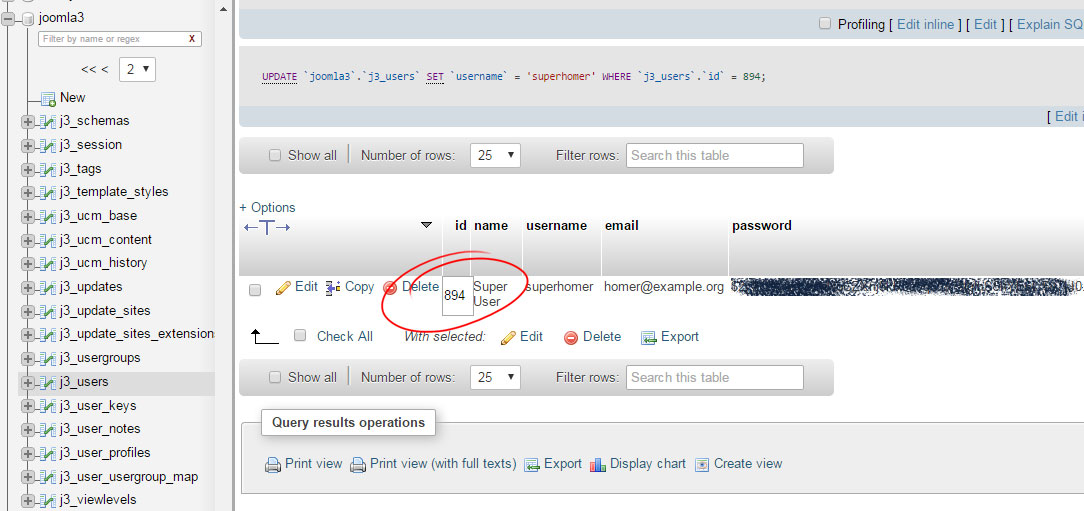This screenshot has height=511, width=1084.
Task: Click table icon beside j3_ucm_history
Action: [x=48, y=263]
